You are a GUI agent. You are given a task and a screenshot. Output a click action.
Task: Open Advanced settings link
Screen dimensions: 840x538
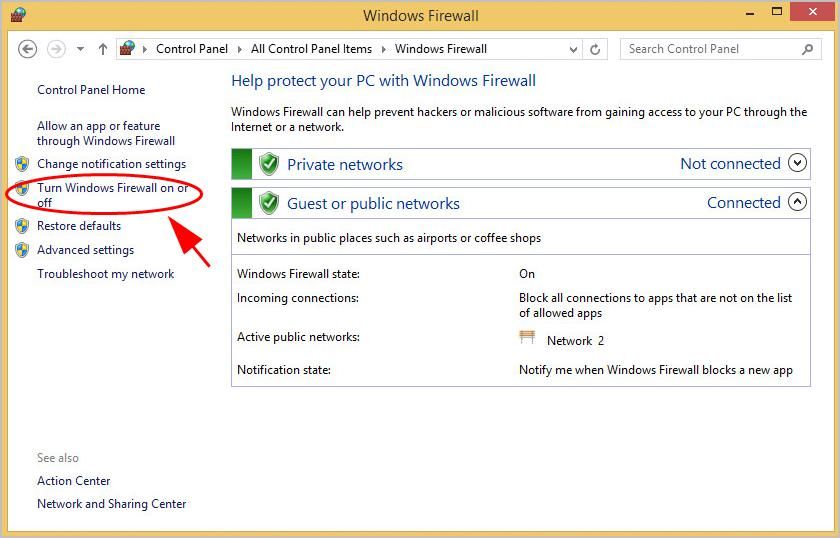coord(85,250)
